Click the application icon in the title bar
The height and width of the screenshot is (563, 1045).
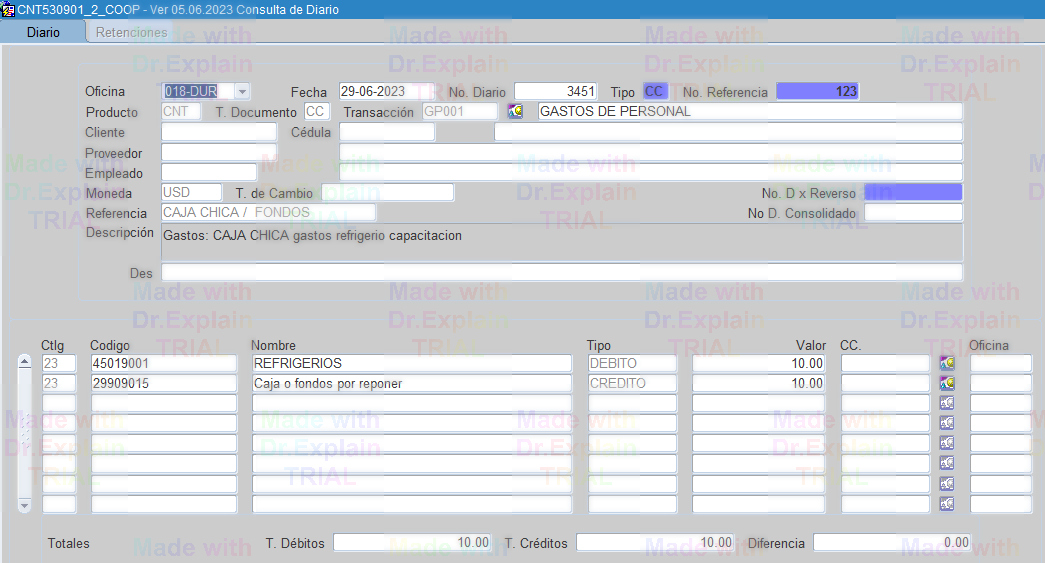(x=8, y=9)
